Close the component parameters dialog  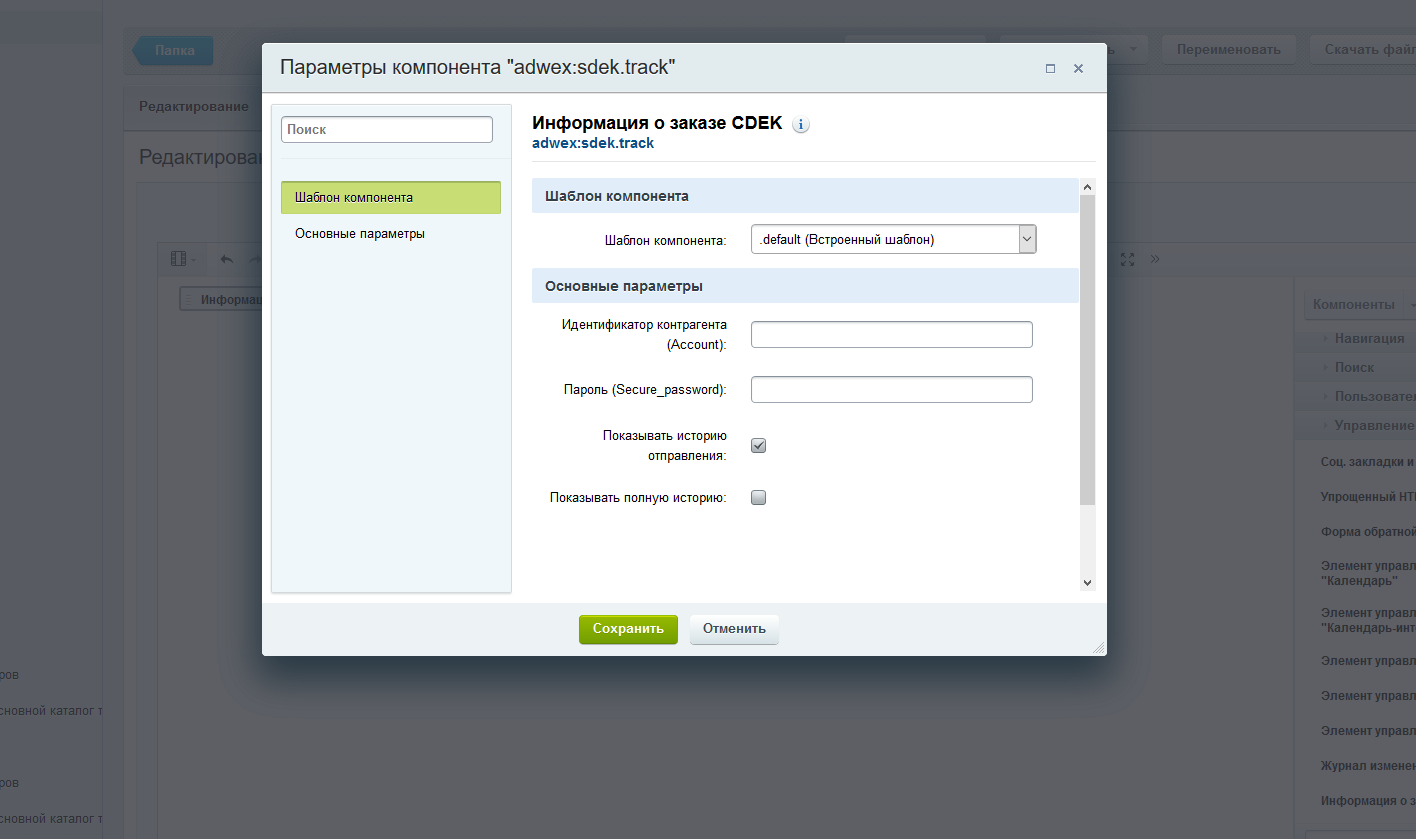tap(1078, 69)
